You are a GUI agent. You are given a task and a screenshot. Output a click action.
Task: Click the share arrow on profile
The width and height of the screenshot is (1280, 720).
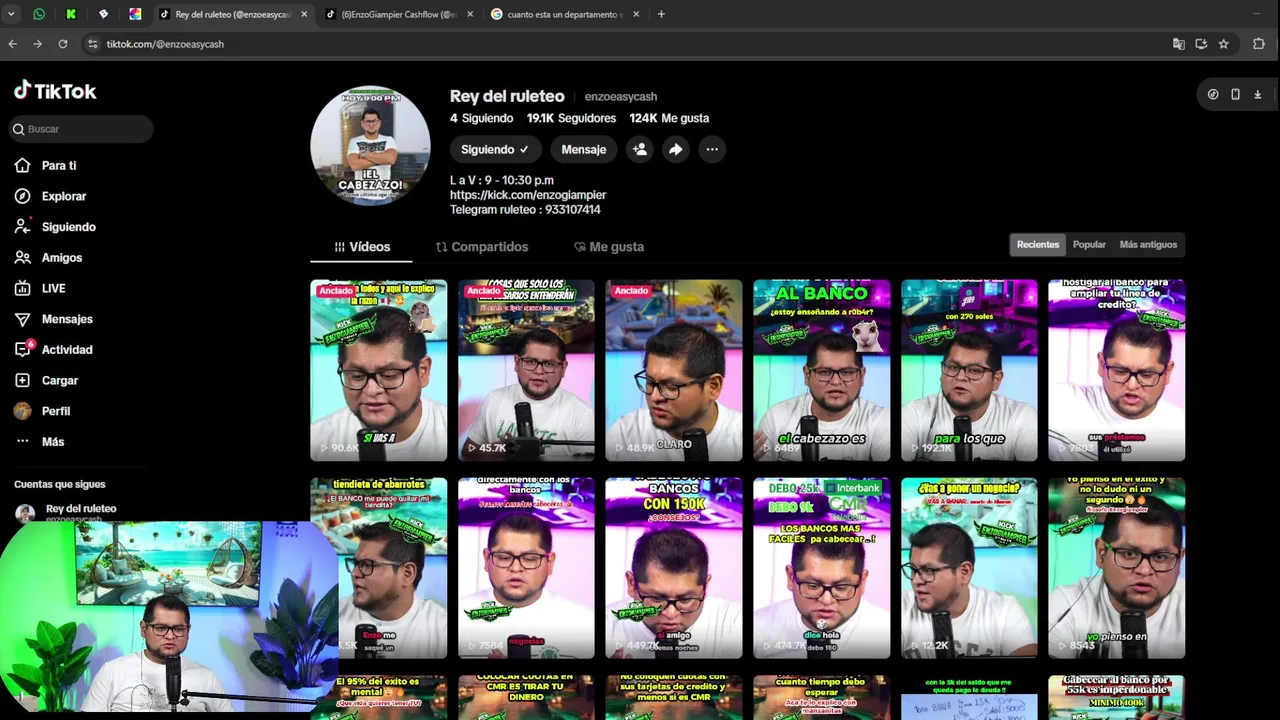point(676,149)
